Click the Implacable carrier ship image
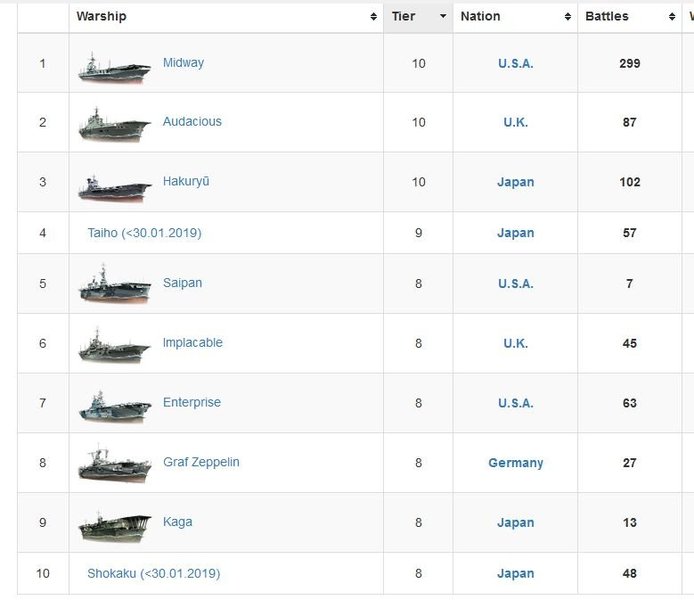 (x=114, y=345)
